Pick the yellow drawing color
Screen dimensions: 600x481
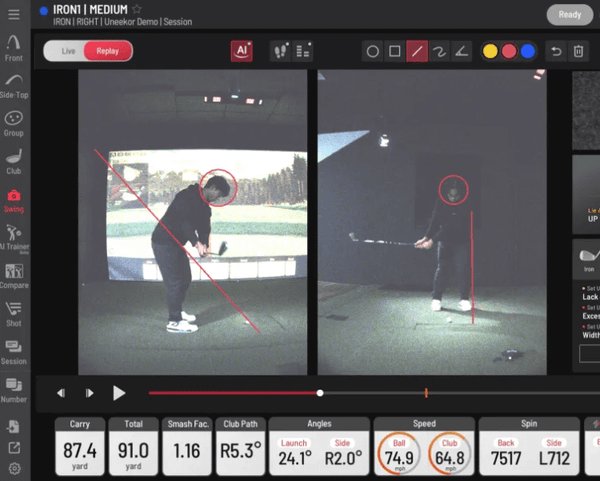(490, 51)
